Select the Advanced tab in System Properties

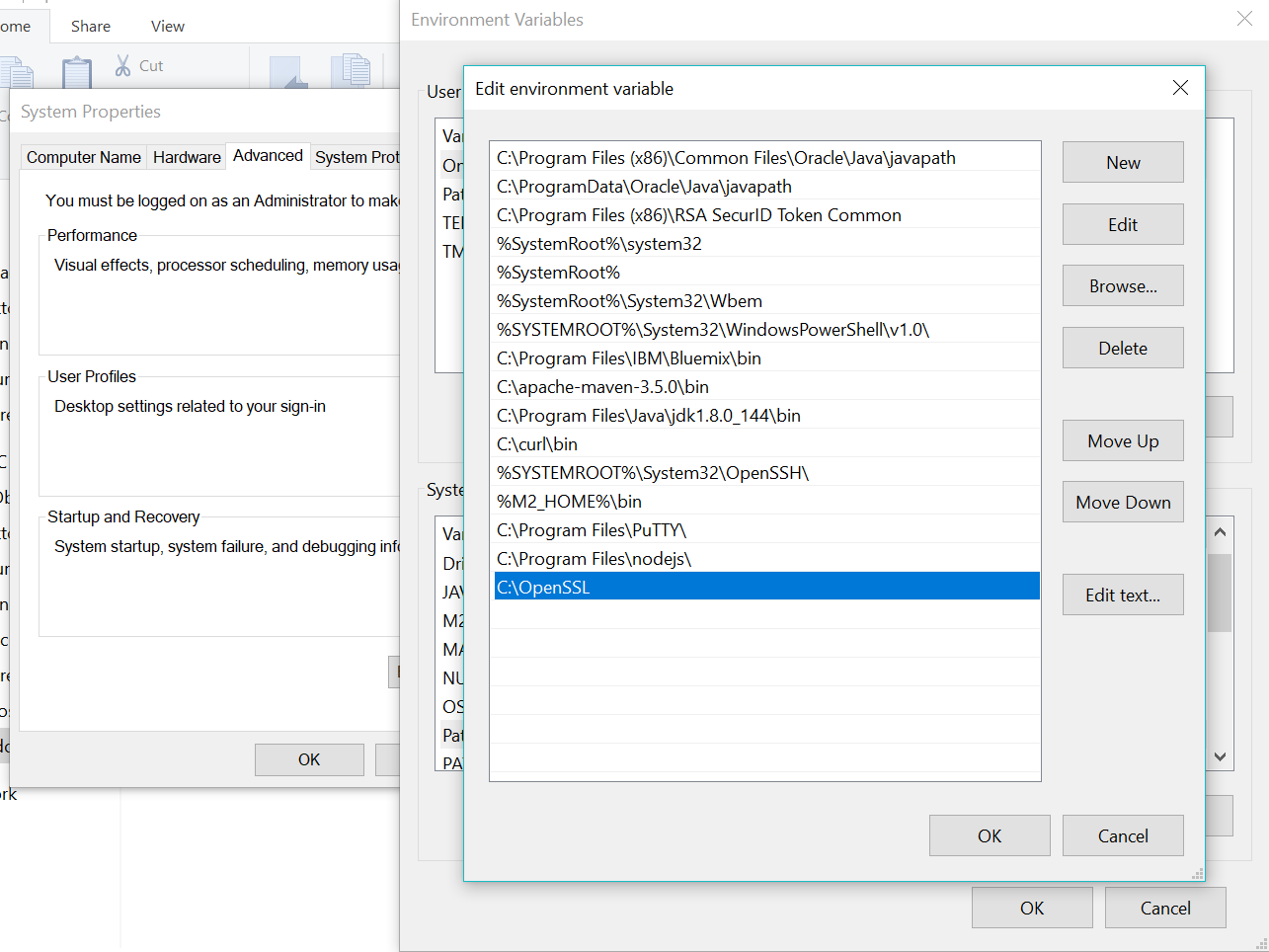pyautogui.click(x=268, y=155)
